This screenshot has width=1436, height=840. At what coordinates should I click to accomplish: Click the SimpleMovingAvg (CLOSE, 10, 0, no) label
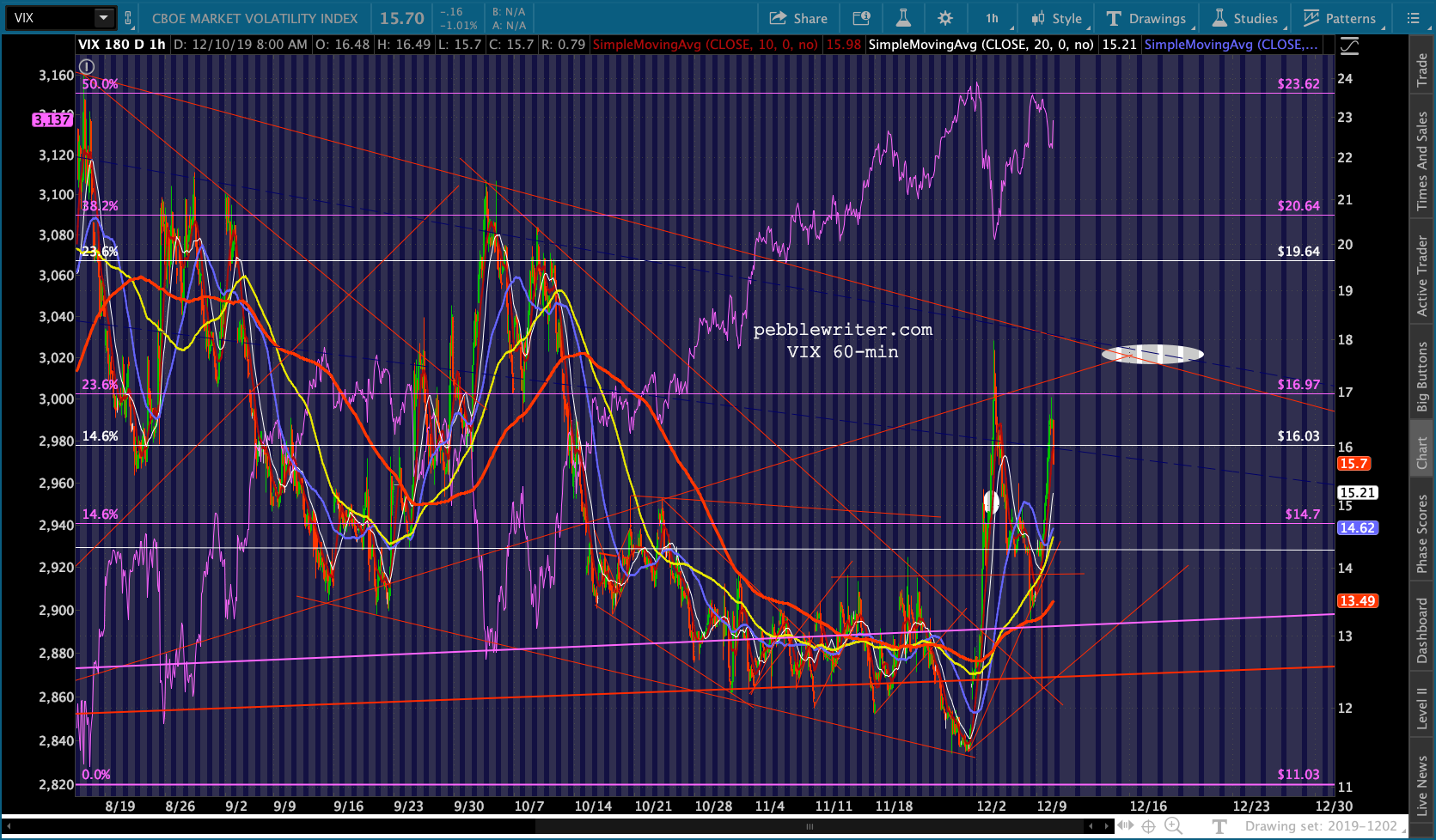click(705, 45)
